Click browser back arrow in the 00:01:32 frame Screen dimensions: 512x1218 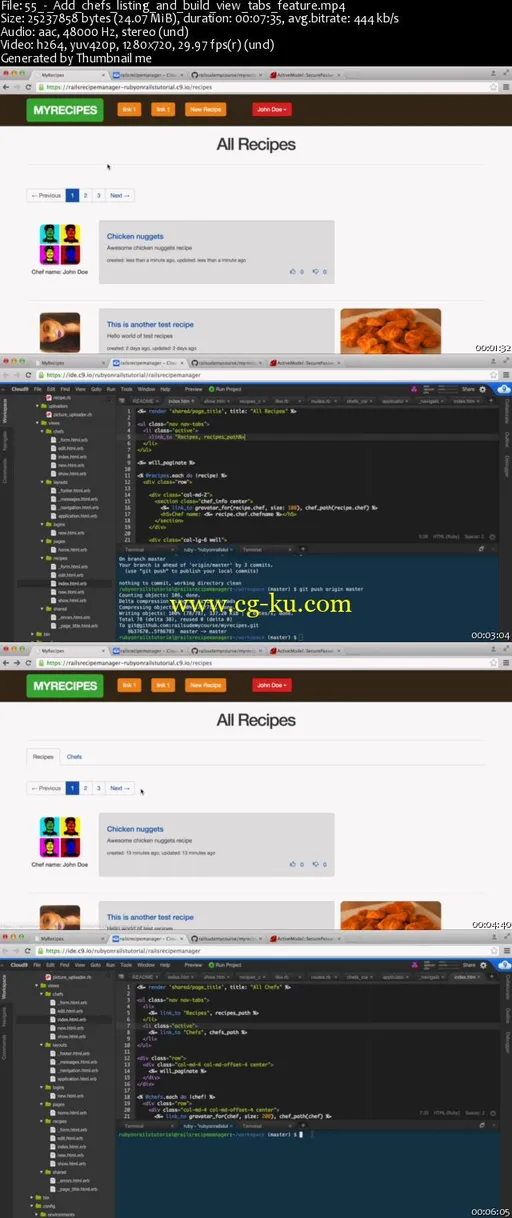pyautogui.click(x=7, y=87)
